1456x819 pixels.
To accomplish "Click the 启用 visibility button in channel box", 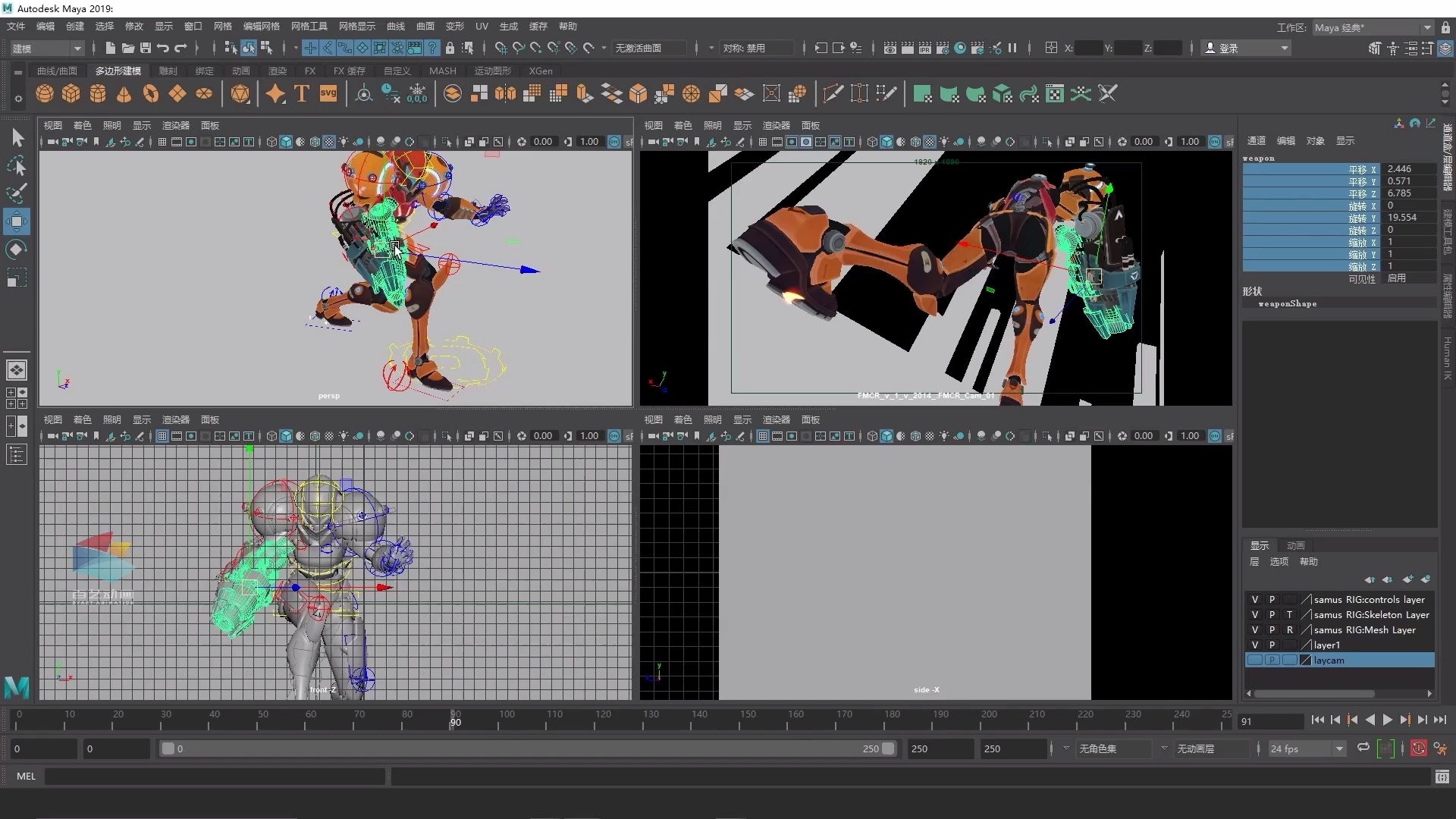I will tap(1398, 278).
